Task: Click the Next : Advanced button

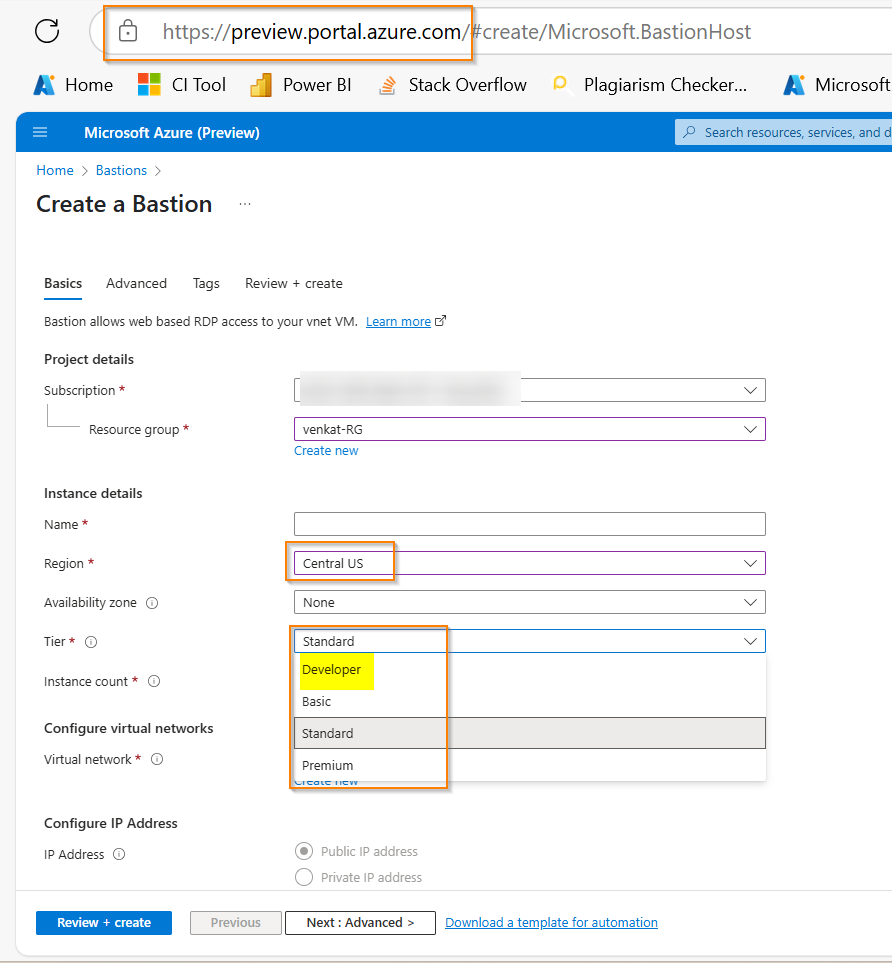Action: click(x=361, y=922)
